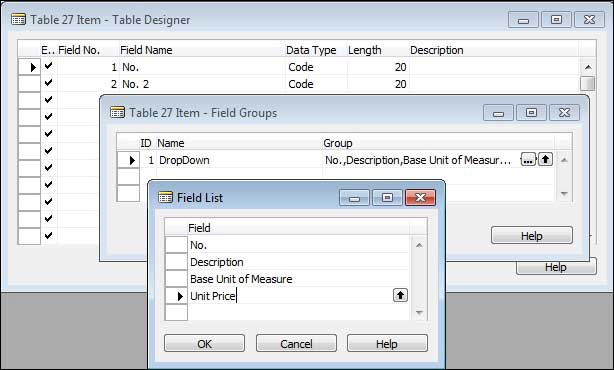Click the Field List scrollbar up arrow
The width and height of the screenshot is (614, 370).
419,245
